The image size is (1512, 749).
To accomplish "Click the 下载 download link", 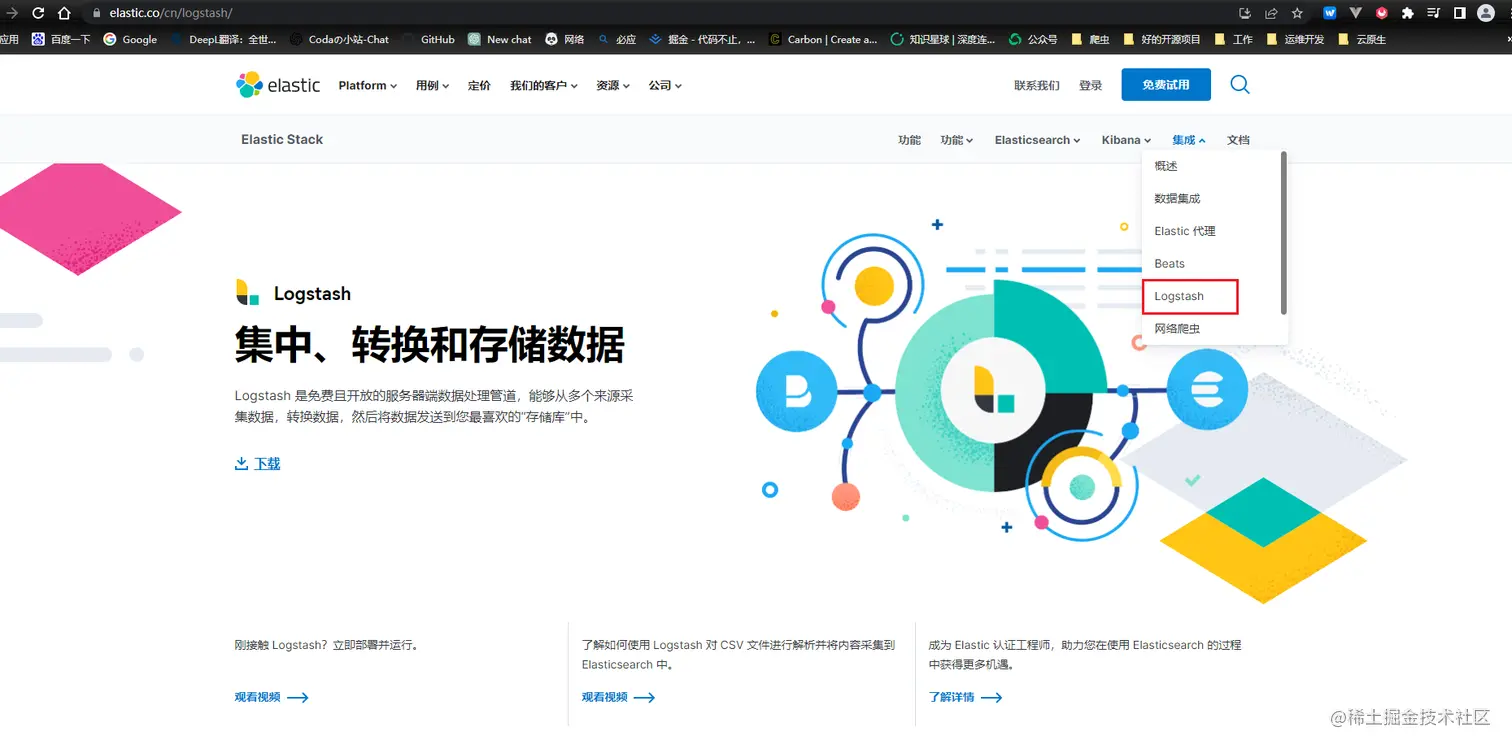I will coord(258,464).
